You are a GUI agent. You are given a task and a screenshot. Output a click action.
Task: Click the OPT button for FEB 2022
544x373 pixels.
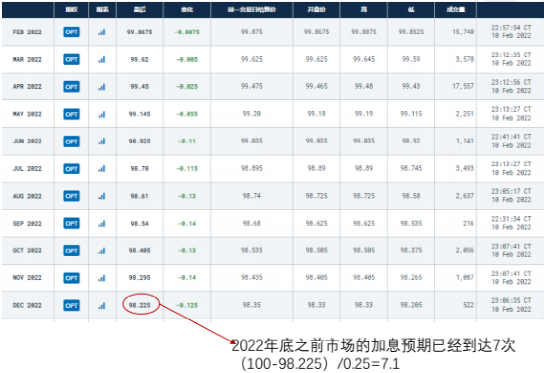[71, 32]
